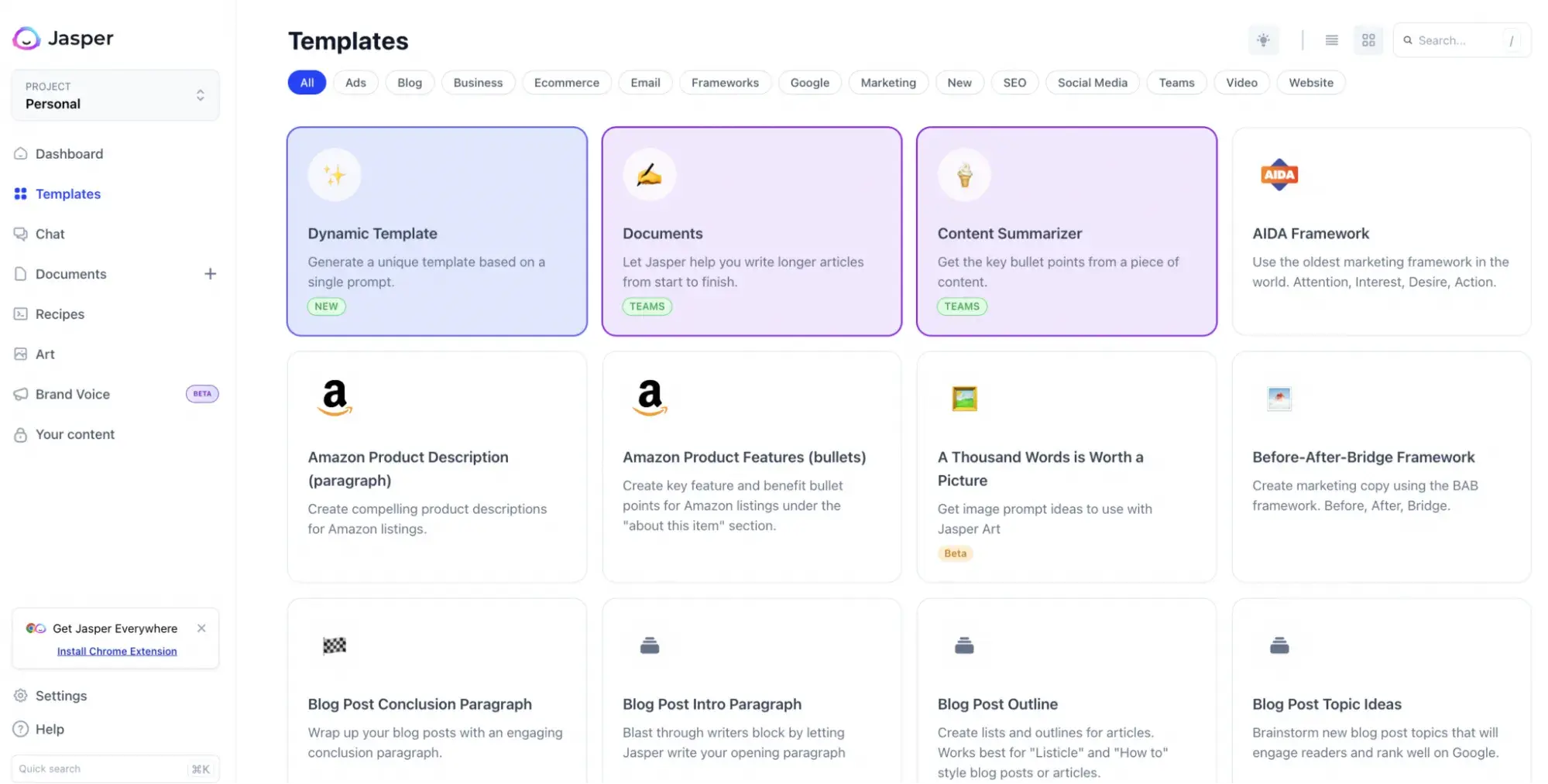The width and height of the screenshot is (1548, 784).
Task: Toggle the light/dark theme button
Action: click(1263, 40)
